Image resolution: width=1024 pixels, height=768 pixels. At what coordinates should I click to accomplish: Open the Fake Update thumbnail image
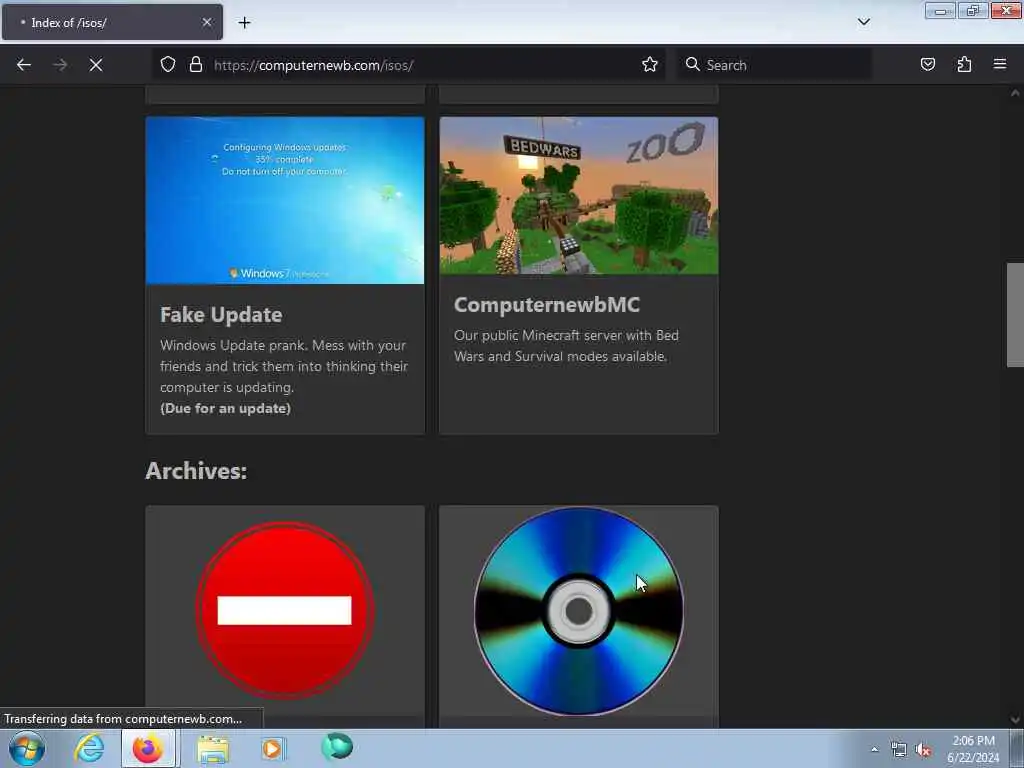pyautogui.click(x=285, y=200)
